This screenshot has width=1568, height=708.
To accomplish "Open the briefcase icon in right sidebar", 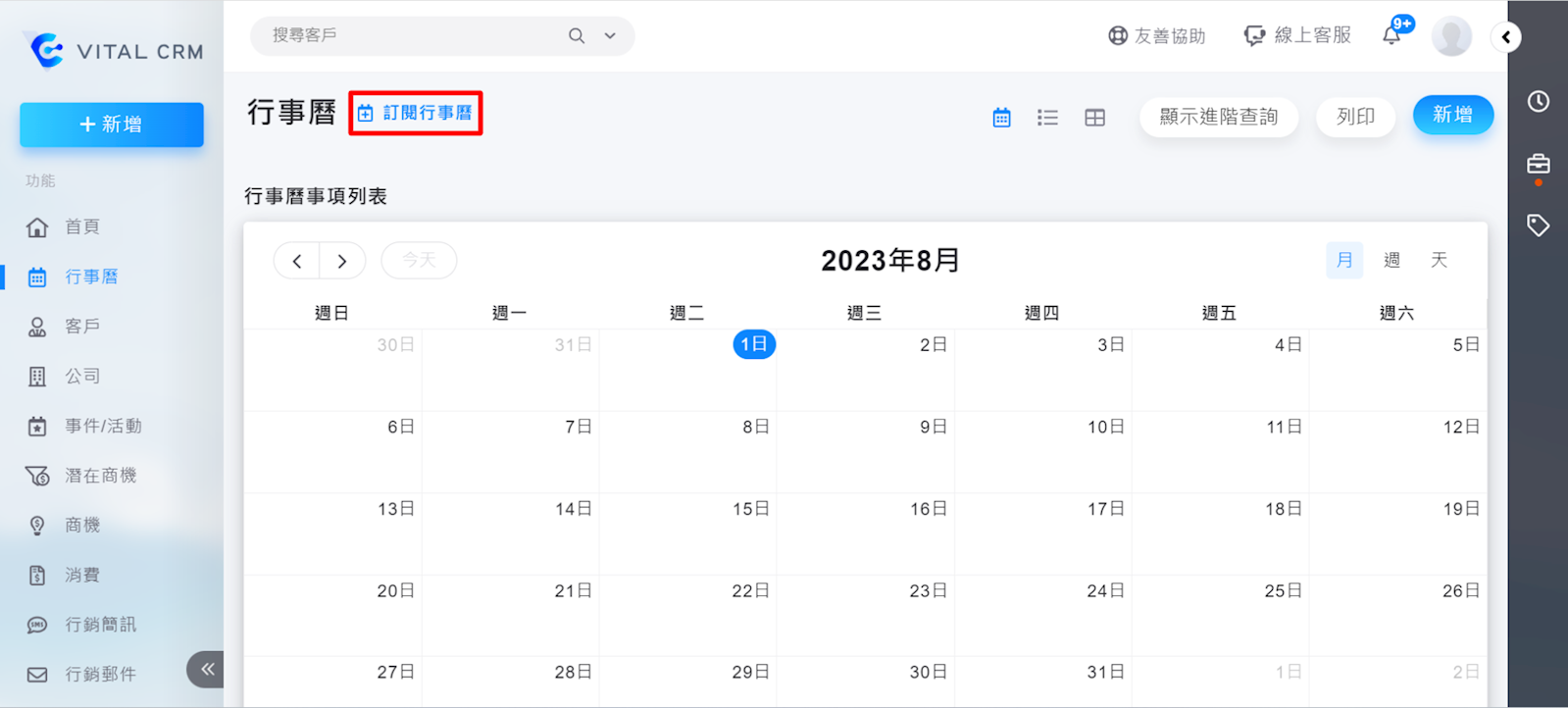I will 1538,164.
